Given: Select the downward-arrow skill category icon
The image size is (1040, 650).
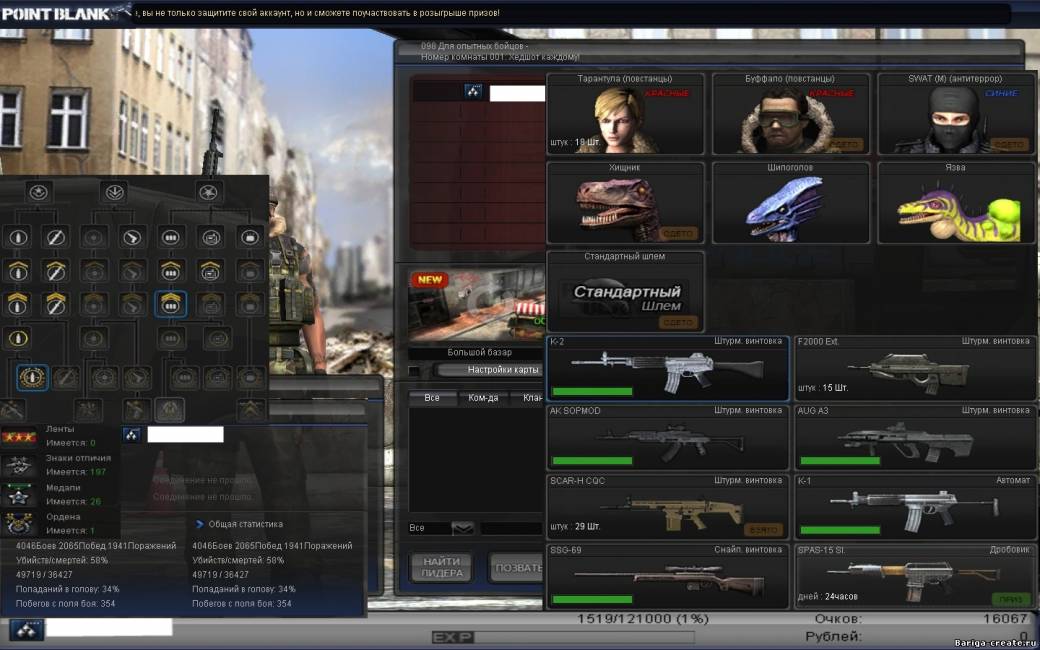Looking at the screenshot, I should click(113, 192).
